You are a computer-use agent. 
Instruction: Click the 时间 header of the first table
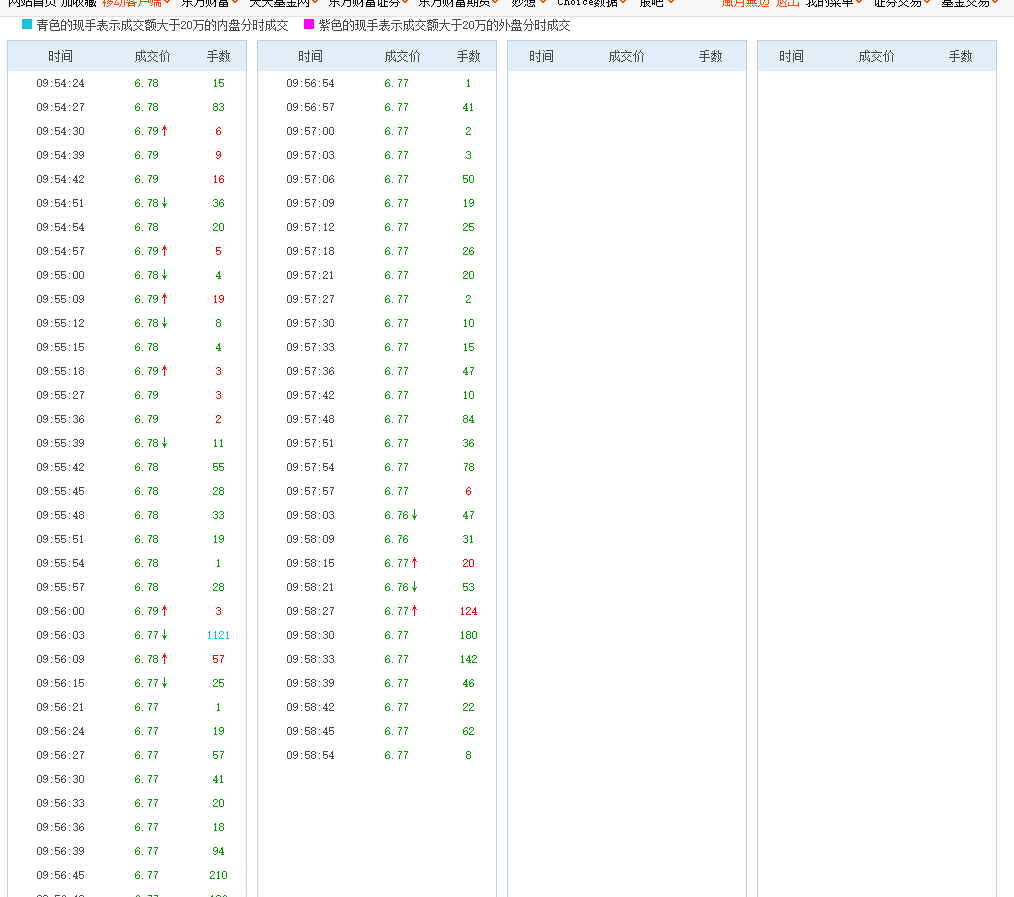pos(60,56)
